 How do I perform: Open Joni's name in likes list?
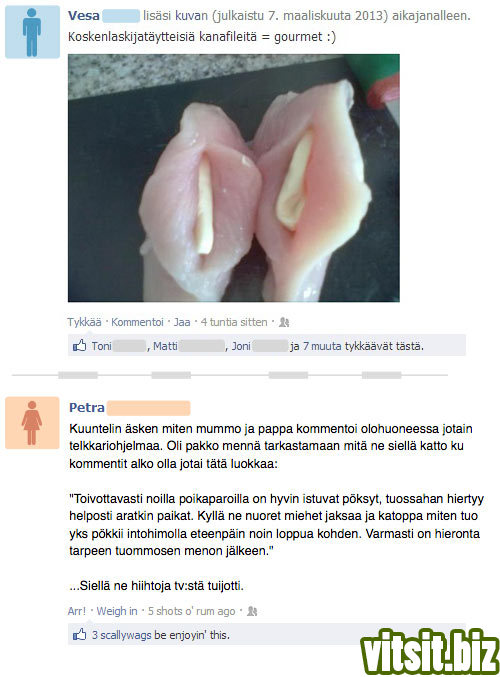[x=241, y=346]
